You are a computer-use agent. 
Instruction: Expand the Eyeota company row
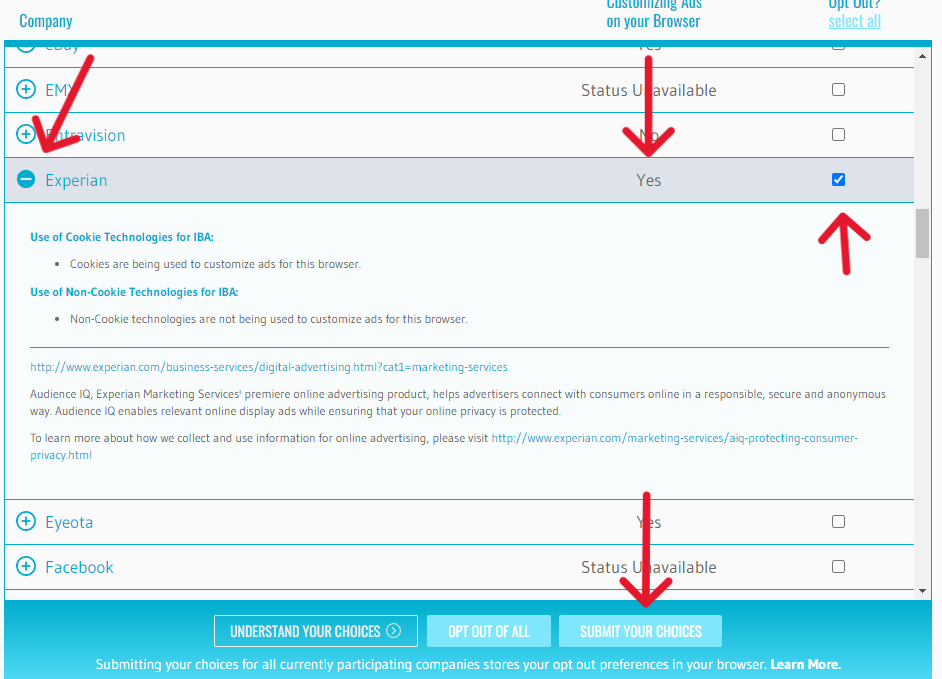point(26,521)
